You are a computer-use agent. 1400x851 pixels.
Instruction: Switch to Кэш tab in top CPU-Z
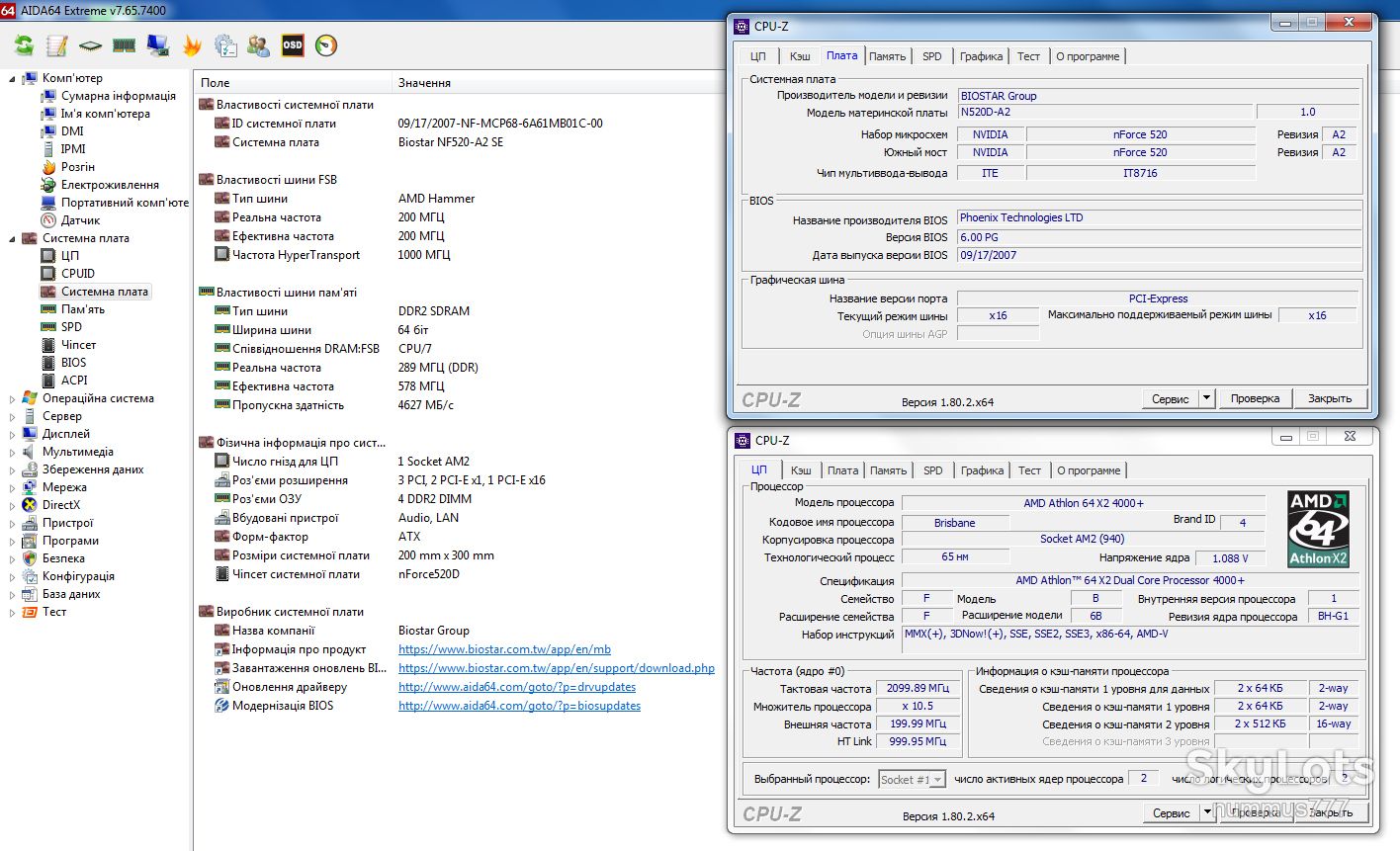[x=800, y=56]
